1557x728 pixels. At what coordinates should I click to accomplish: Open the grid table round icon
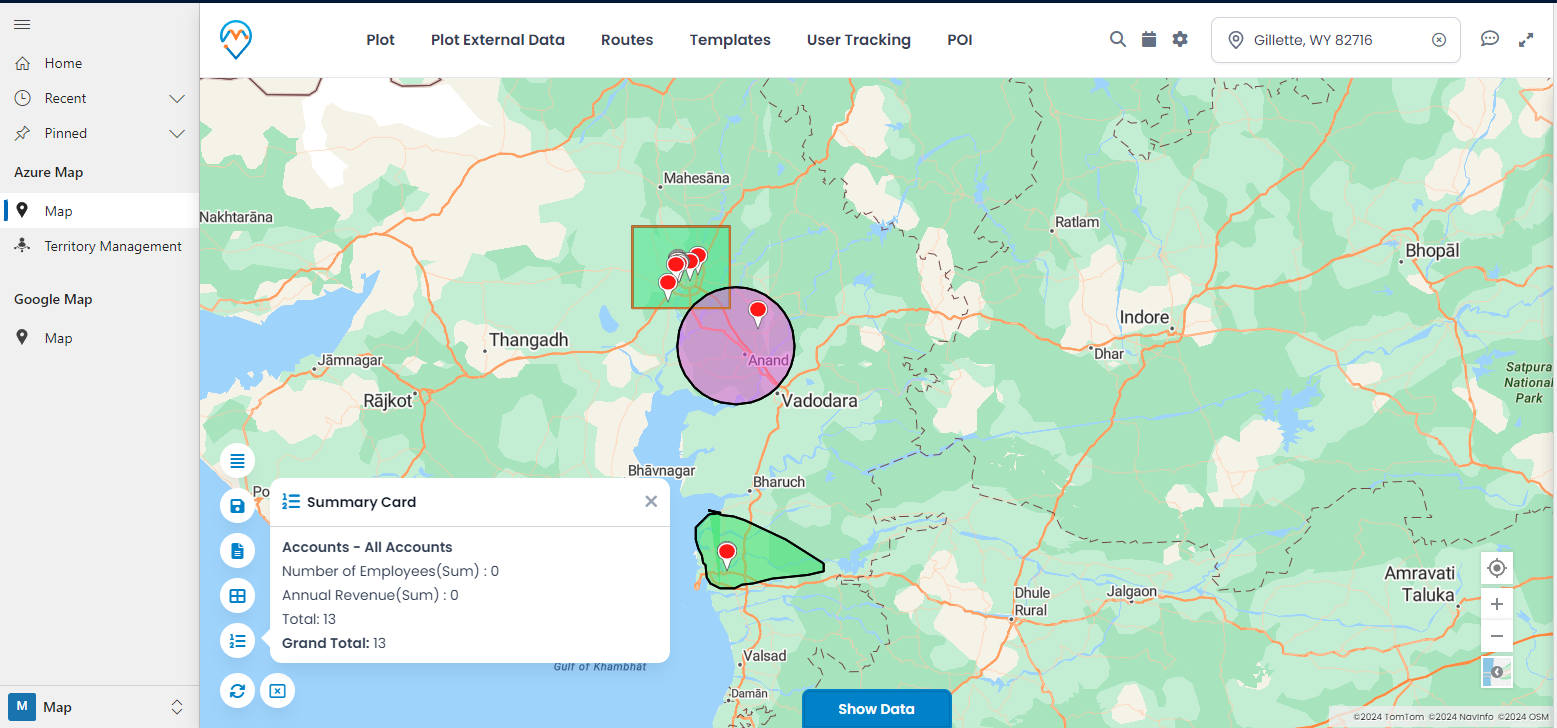coord(237,596)
